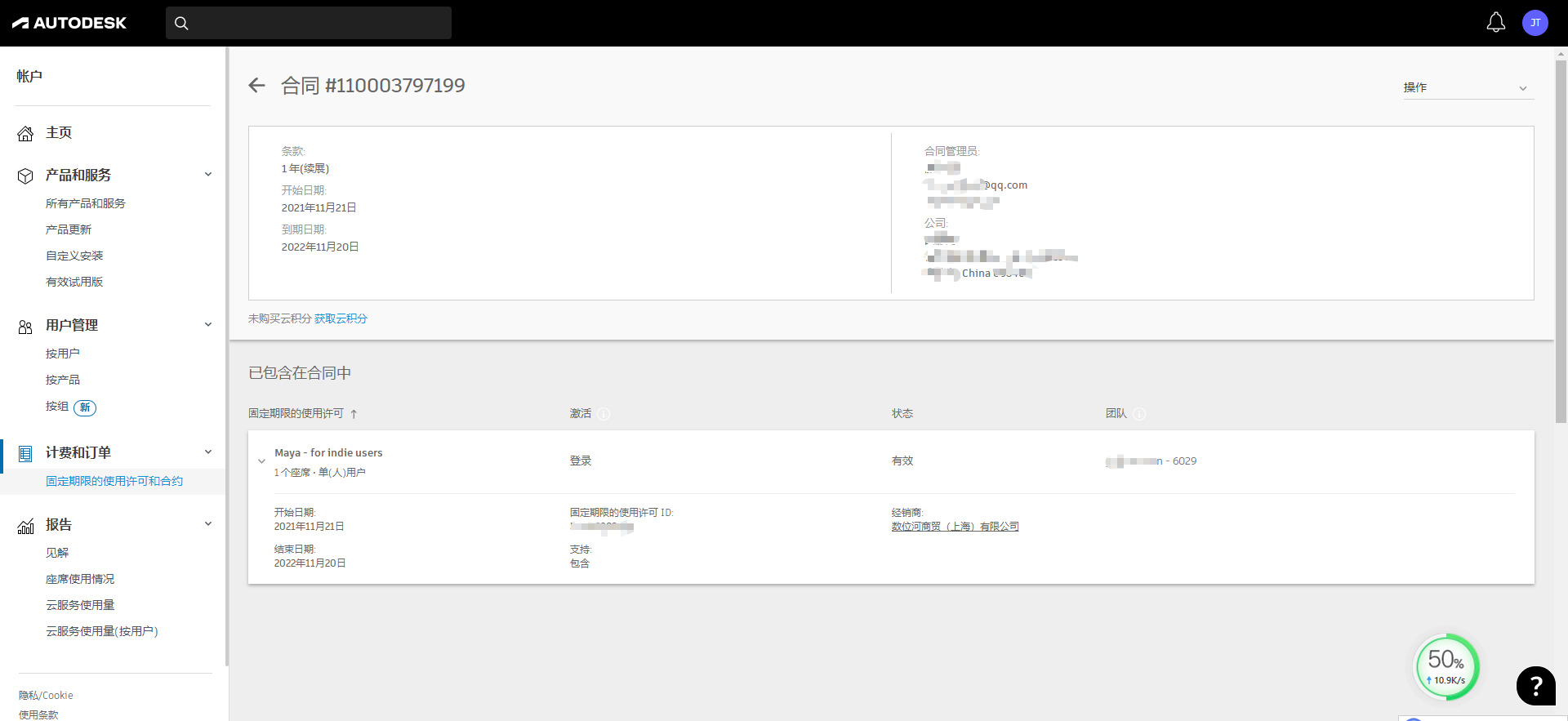1568x721 pixels.
Task: Collapse the 计费和订单 section chevron
Action: tap(208, 452)
